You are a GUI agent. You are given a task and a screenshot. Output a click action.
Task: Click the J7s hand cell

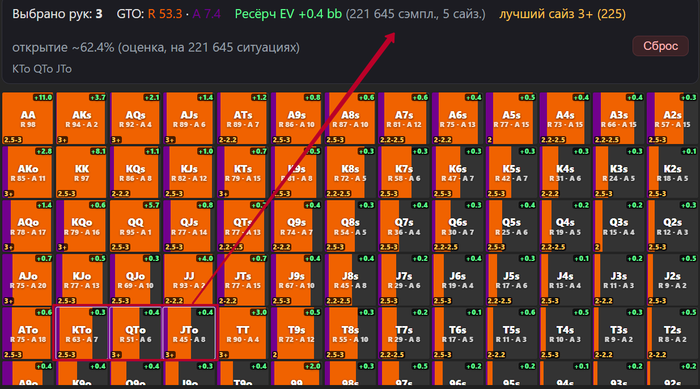coord(404,280)
